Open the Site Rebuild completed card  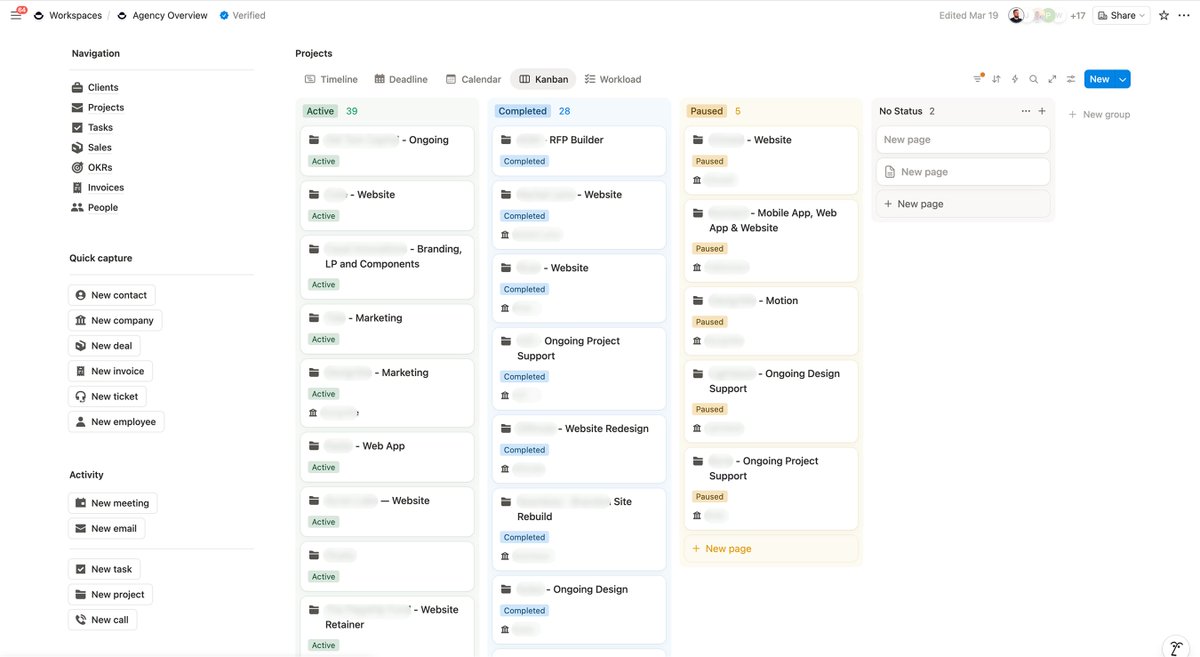coord(578,529)
